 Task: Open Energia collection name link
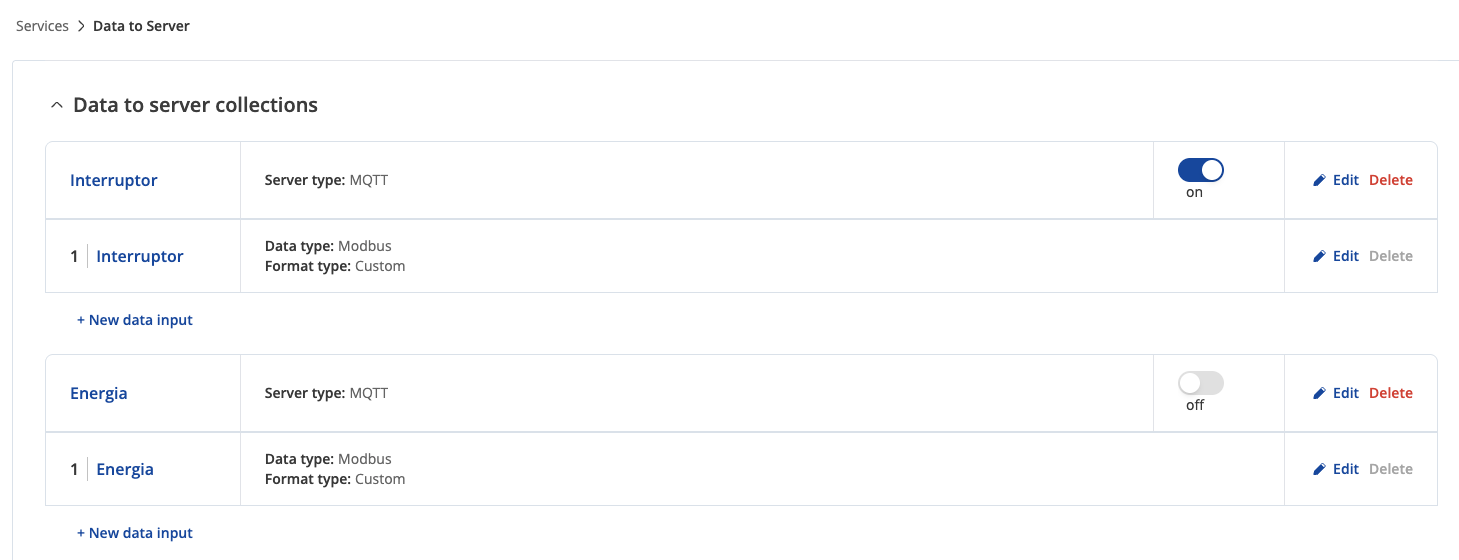click(x=99, y=394)
